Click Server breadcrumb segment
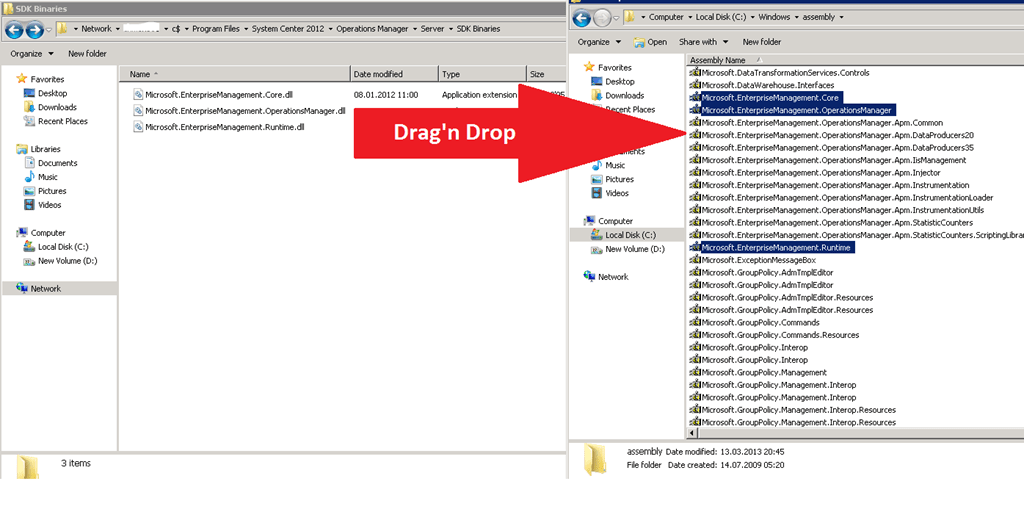This screenshot has height=509, width=1024. point(433,29)
